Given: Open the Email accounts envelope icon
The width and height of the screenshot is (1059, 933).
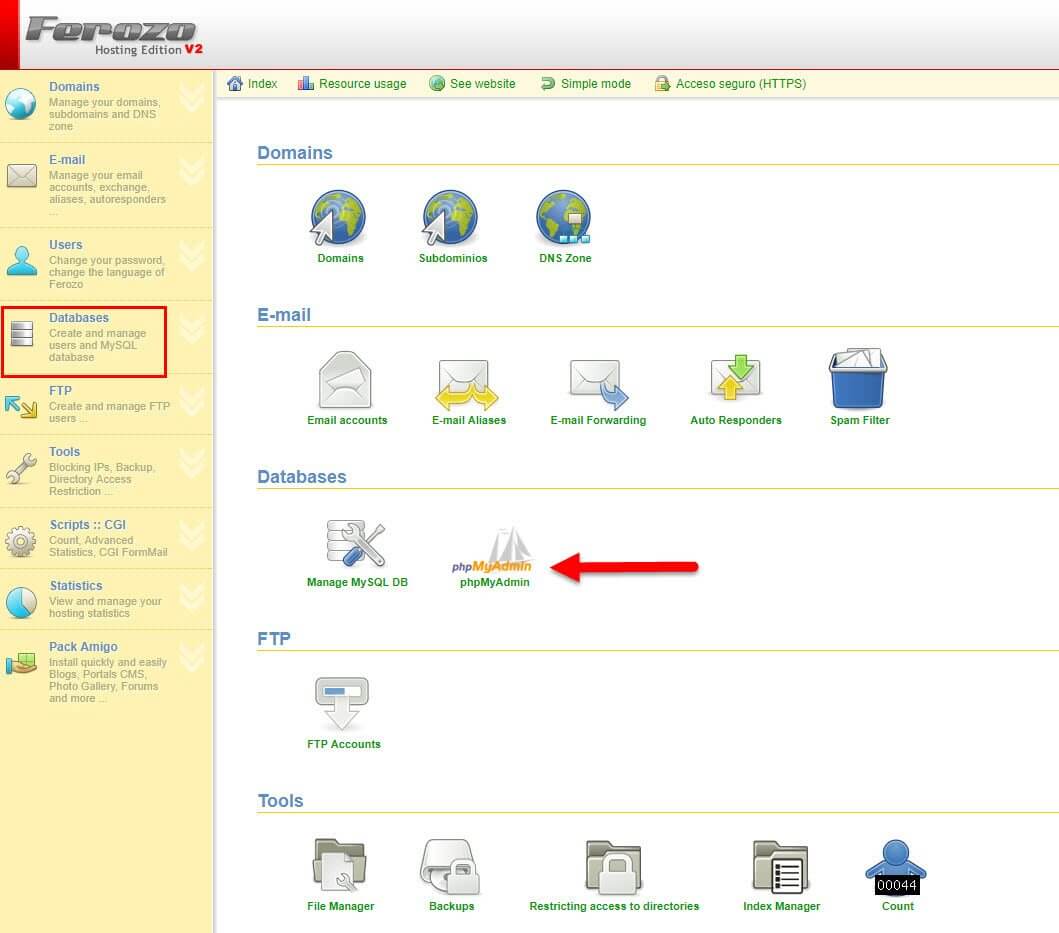Looking at the screenshot, I should [x=345, y=380].
